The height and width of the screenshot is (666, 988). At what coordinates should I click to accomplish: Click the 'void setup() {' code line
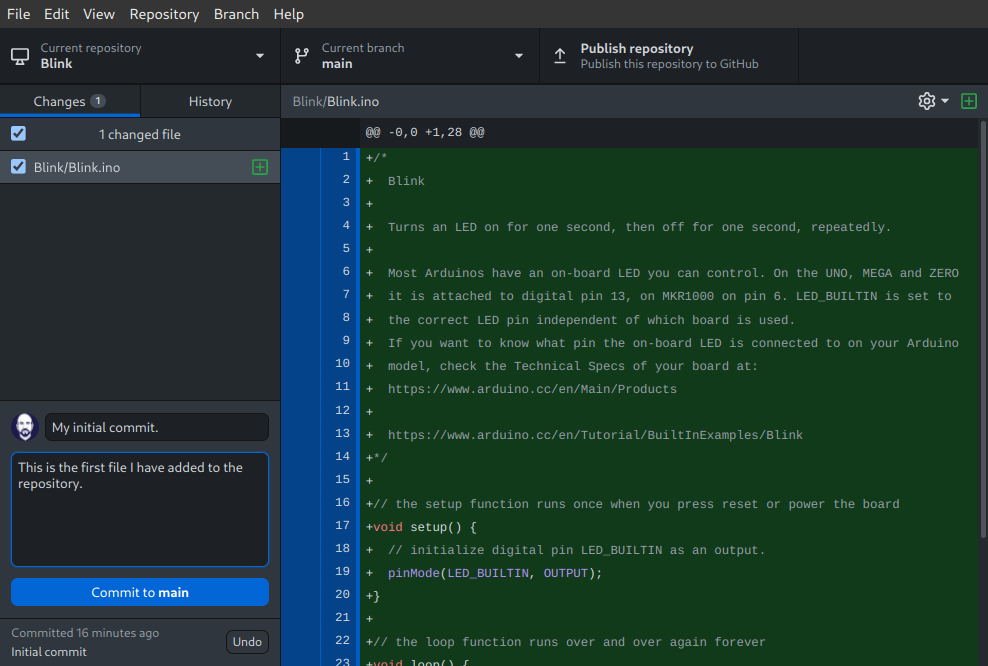[425, 527]
